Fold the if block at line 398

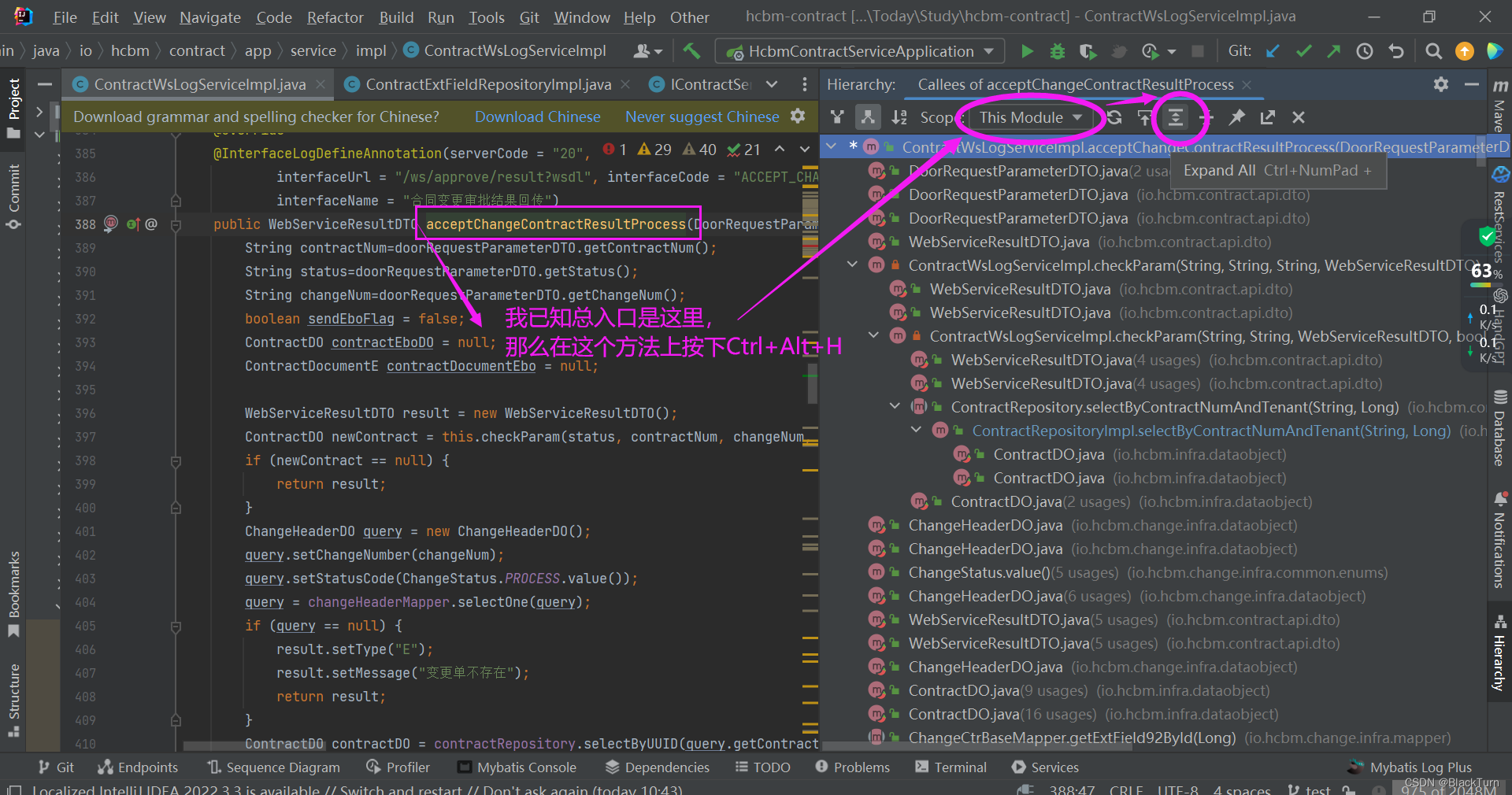tap(176, 460)
